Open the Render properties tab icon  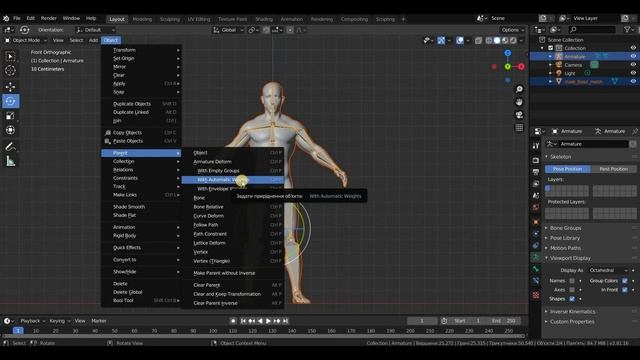pyautogui.click(x=536, y=160)
